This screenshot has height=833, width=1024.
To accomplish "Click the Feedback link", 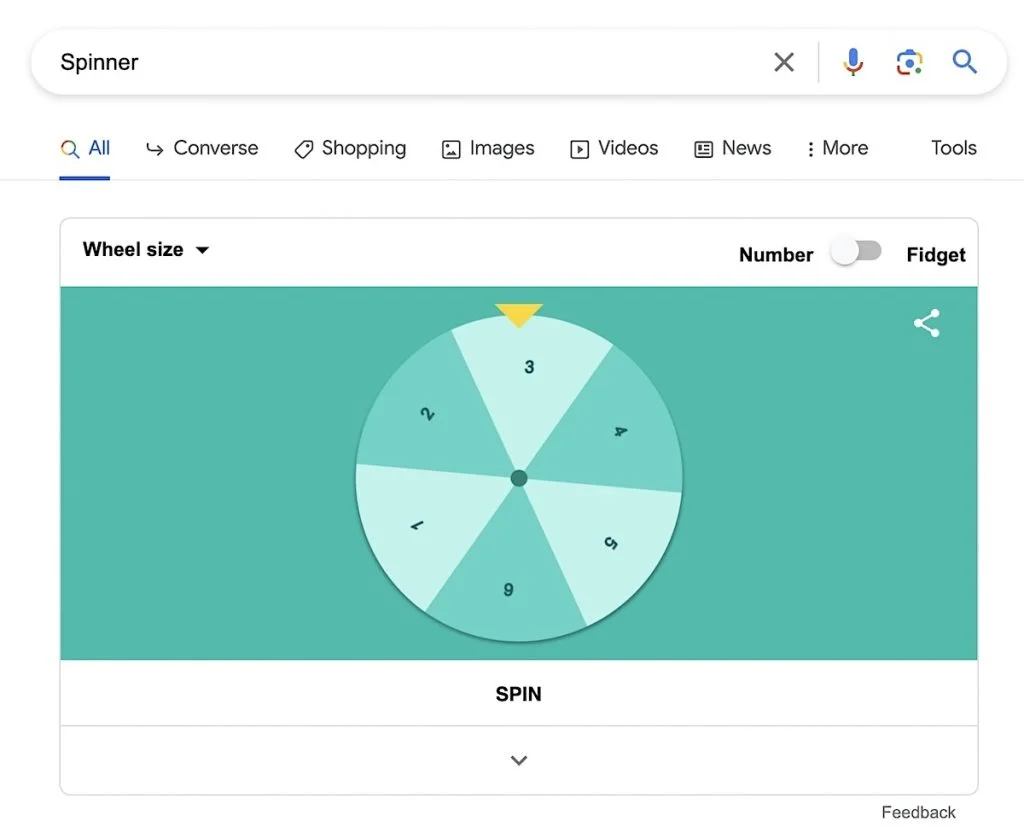I will 918,812.
